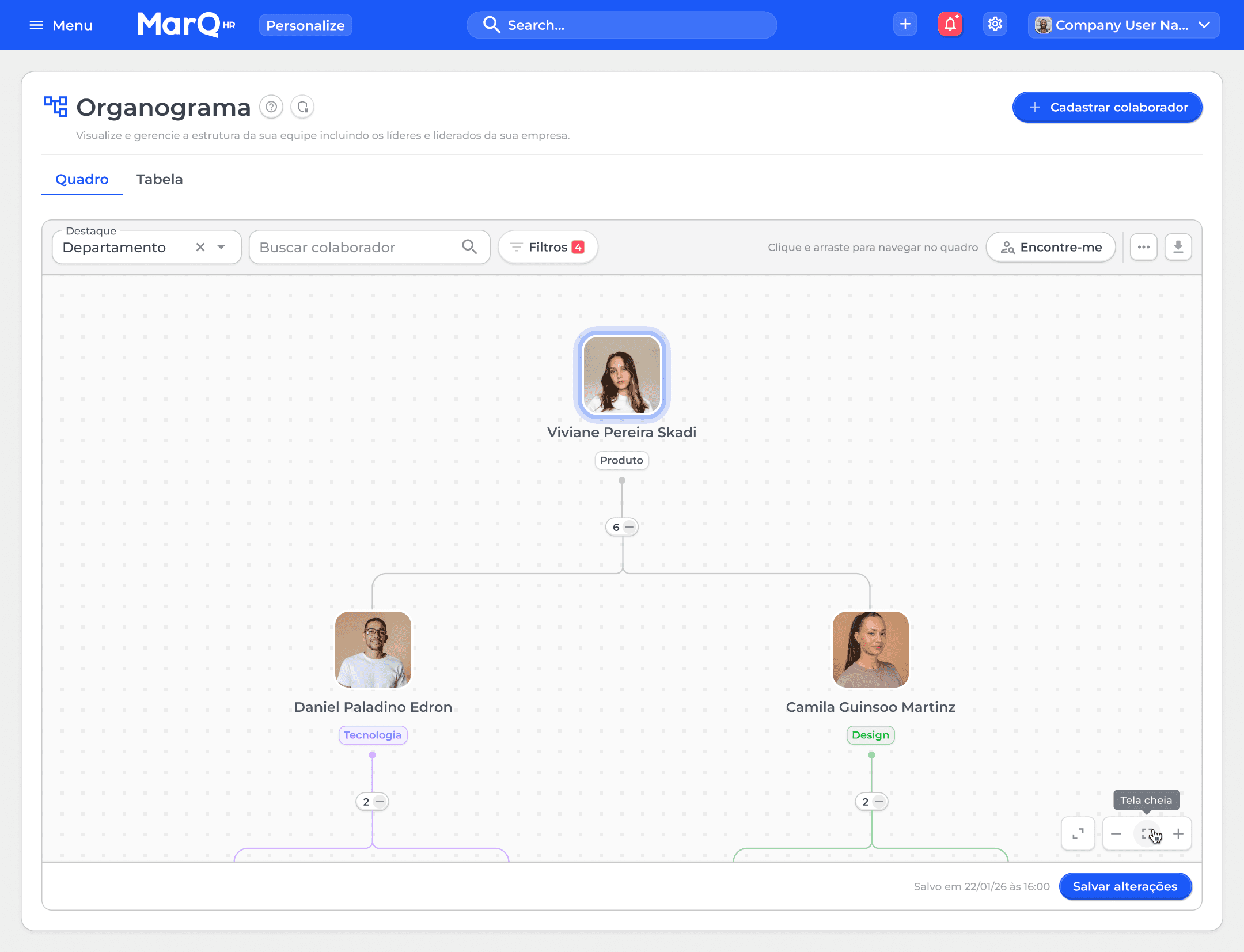The height and width of the screenshot is (952, 1244).
Task: Click the download icon button
Action: pos(1178,247)
